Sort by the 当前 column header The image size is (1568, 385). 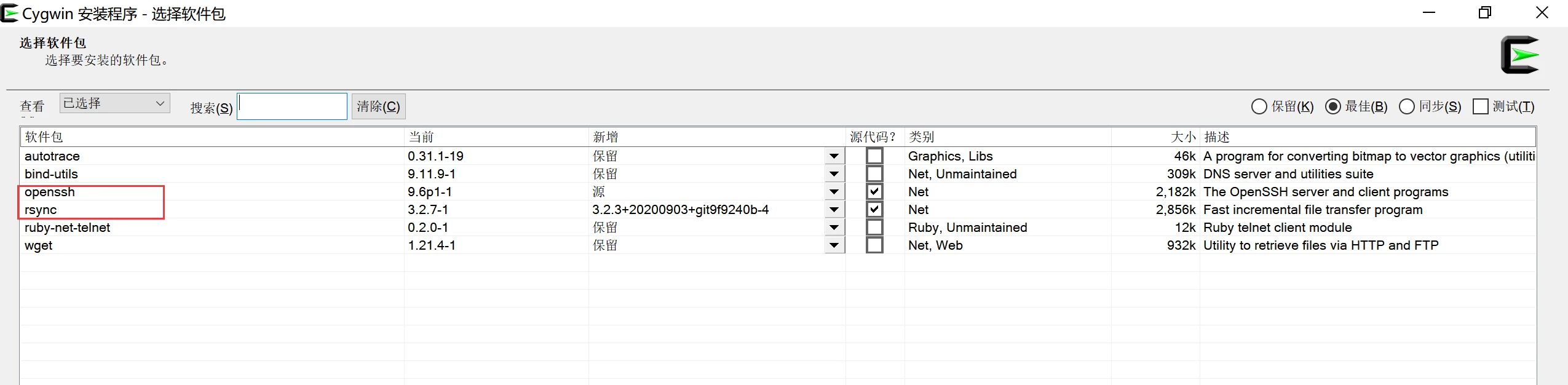point(496,137)
